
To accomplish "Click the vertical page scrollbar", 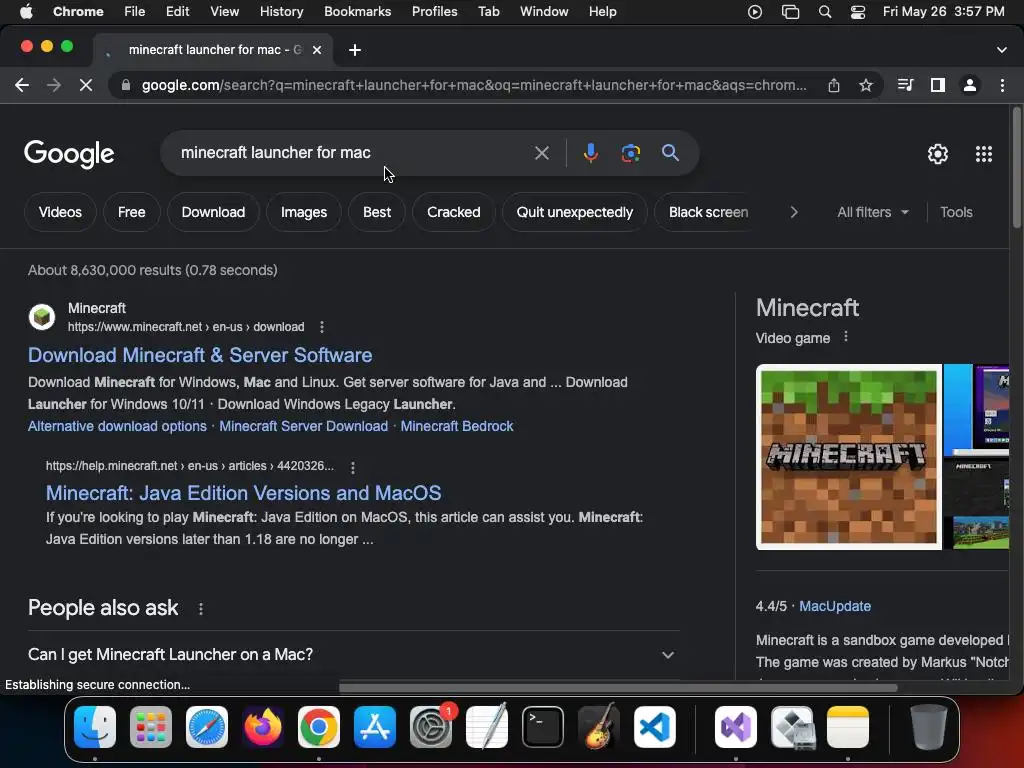I will point(1016,168).
